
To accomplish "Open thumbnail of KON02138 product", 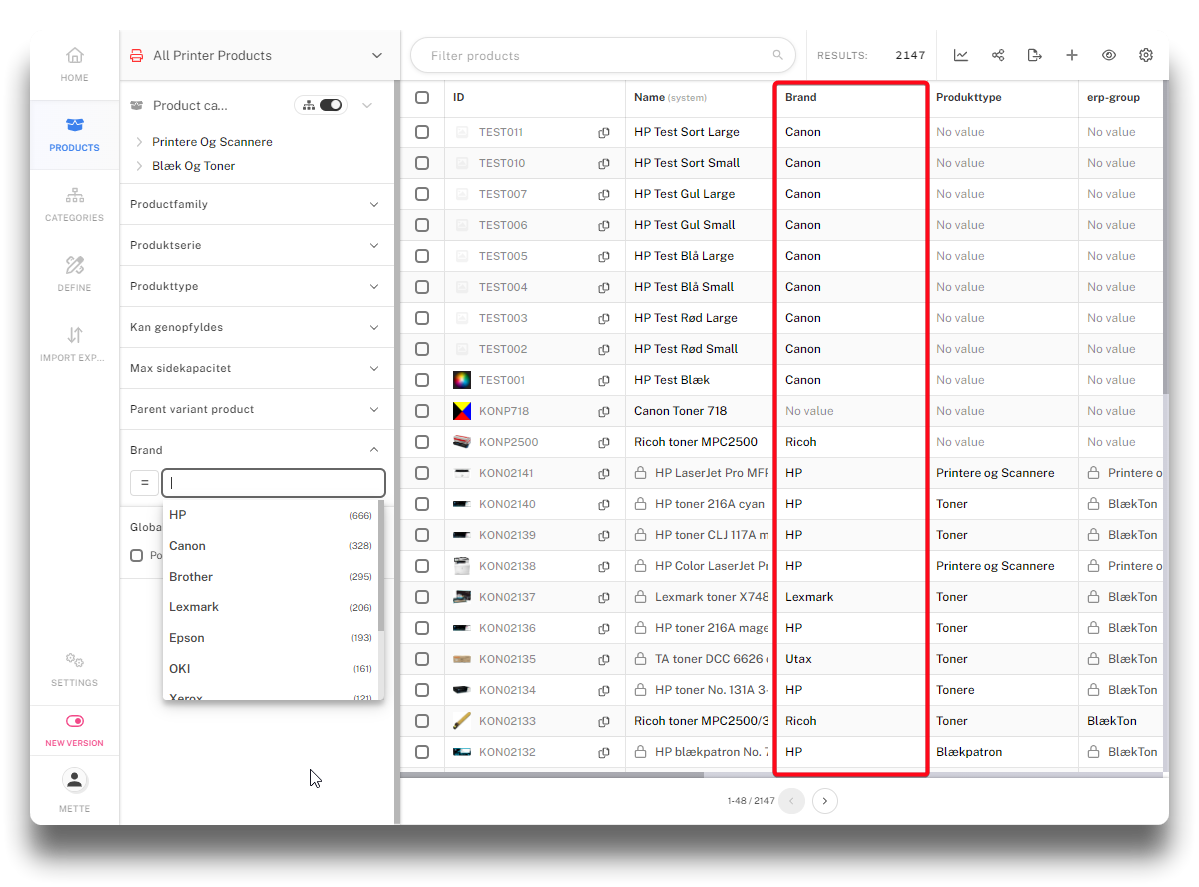I will 462,566.
